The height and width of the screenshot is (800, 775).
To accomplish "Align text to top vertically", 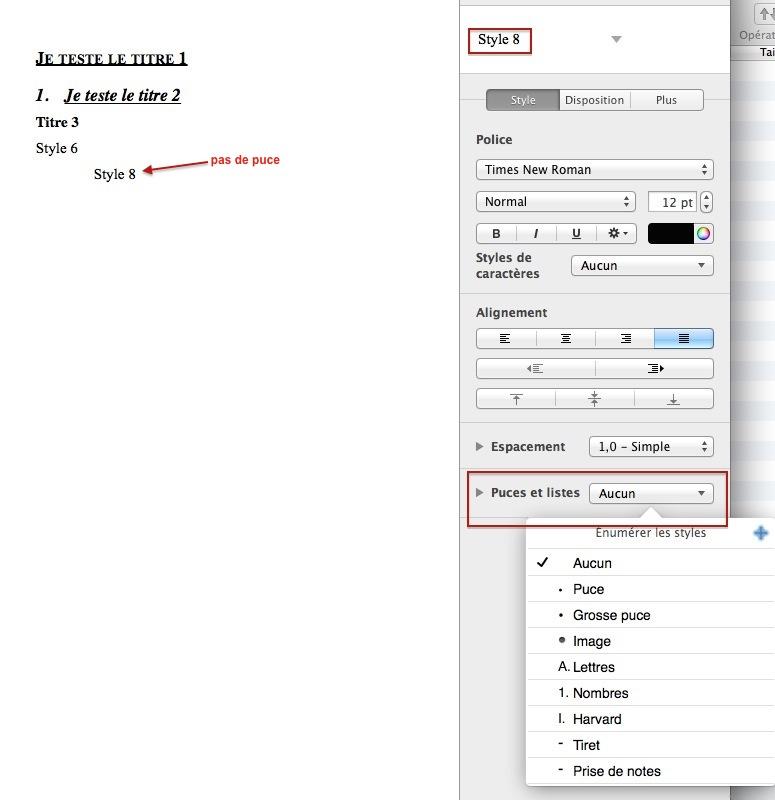I will [515, 399].
